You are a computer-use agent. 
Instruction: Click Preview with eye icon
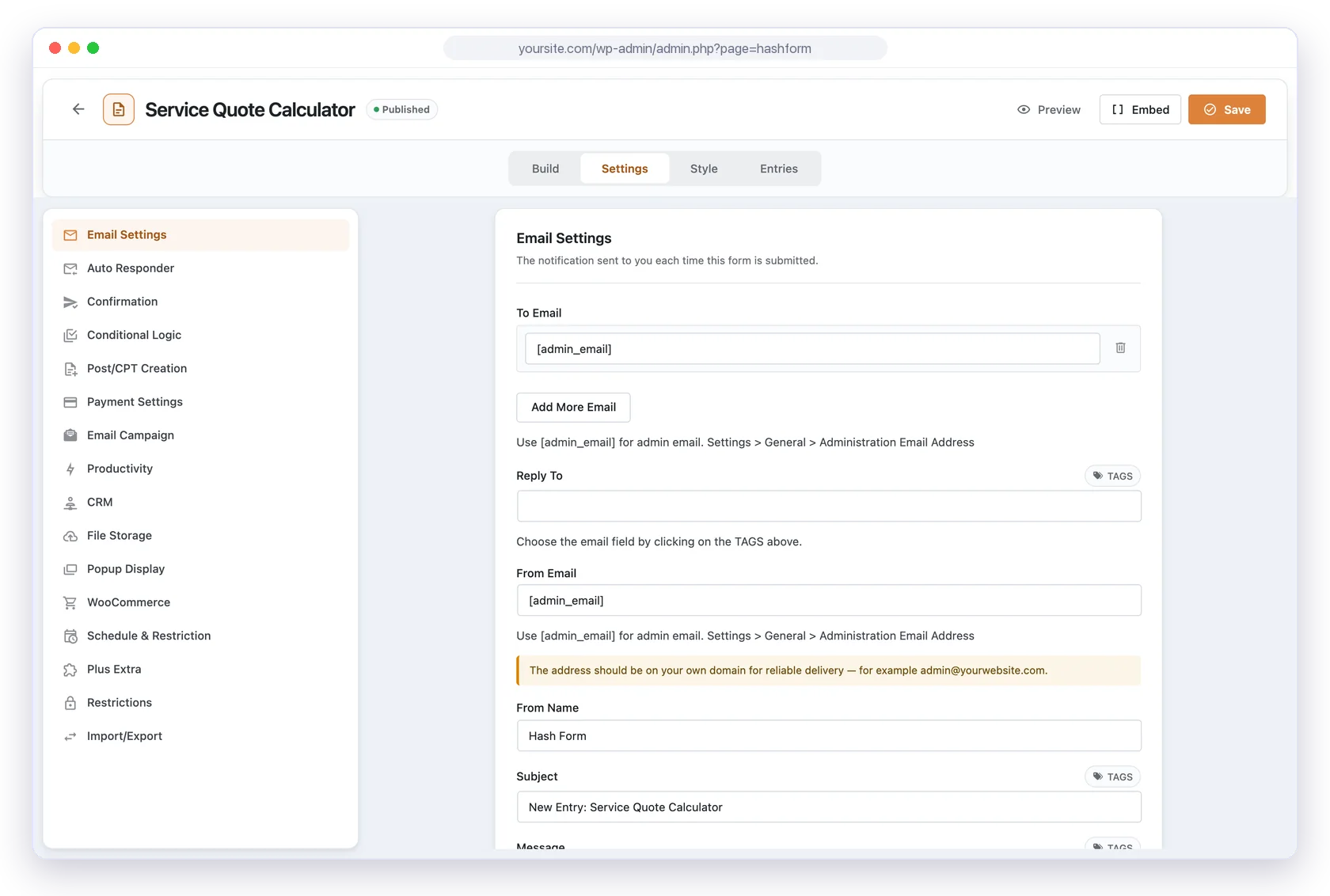point(1049,109)
